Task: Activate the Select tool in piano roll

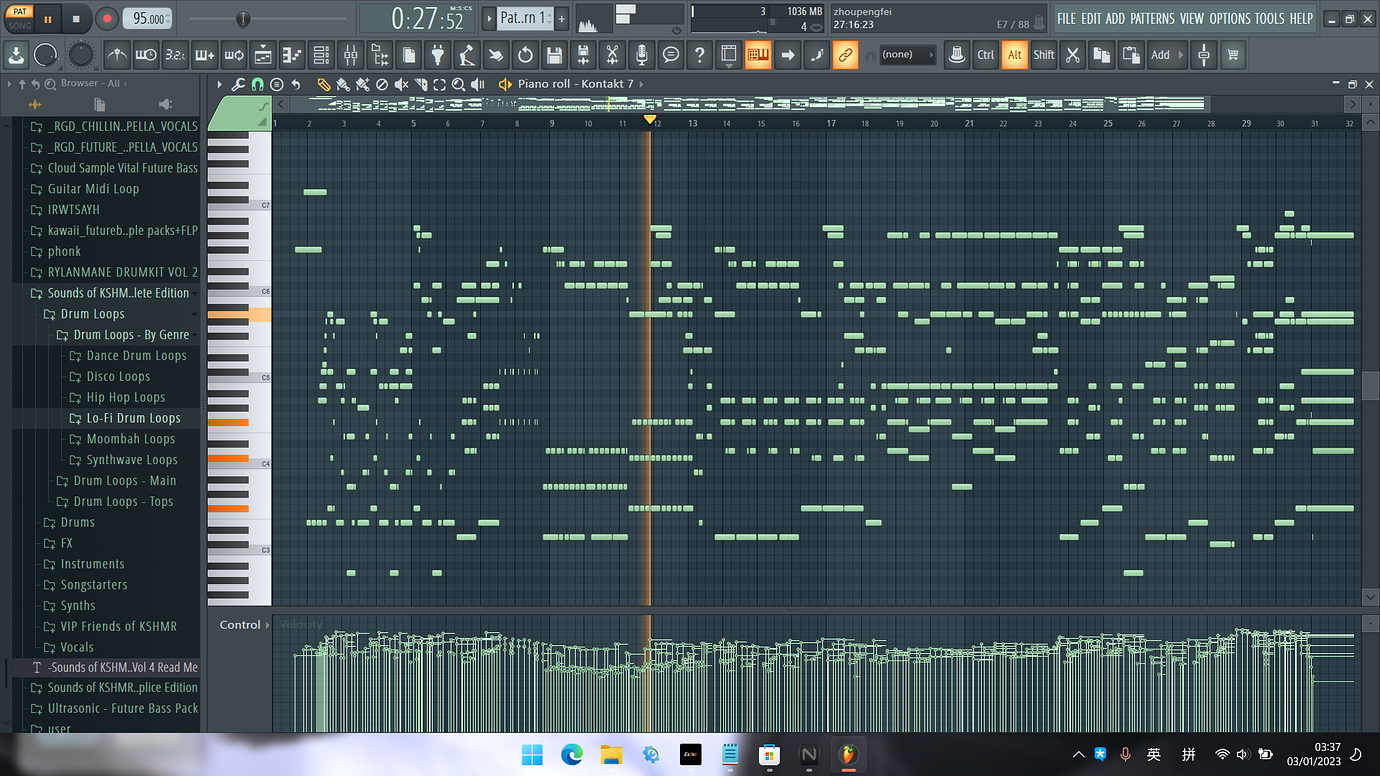Action: tap(439, 85)
